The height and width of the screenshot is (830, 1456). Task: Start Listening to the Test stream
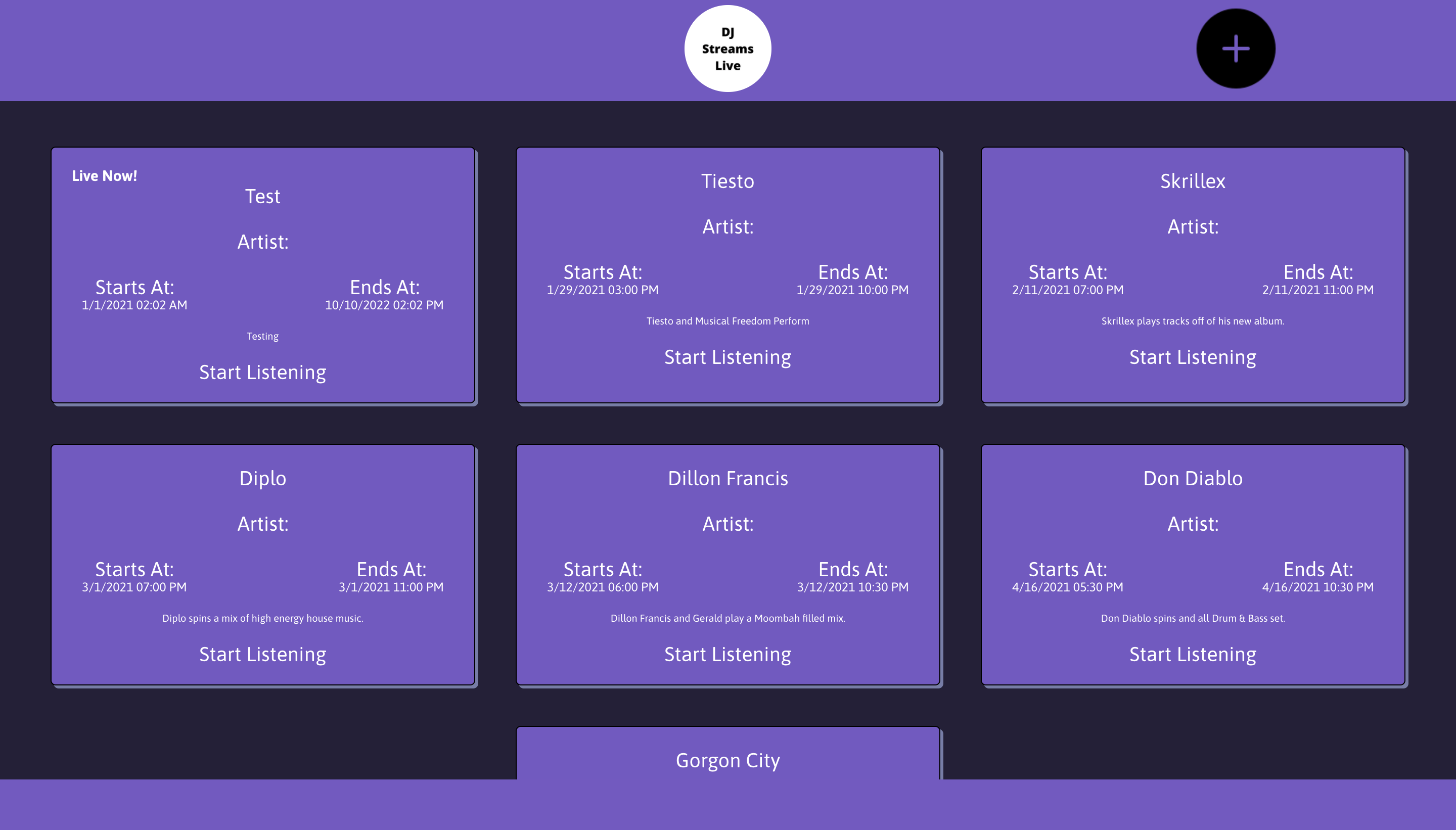tap(262, 372)
